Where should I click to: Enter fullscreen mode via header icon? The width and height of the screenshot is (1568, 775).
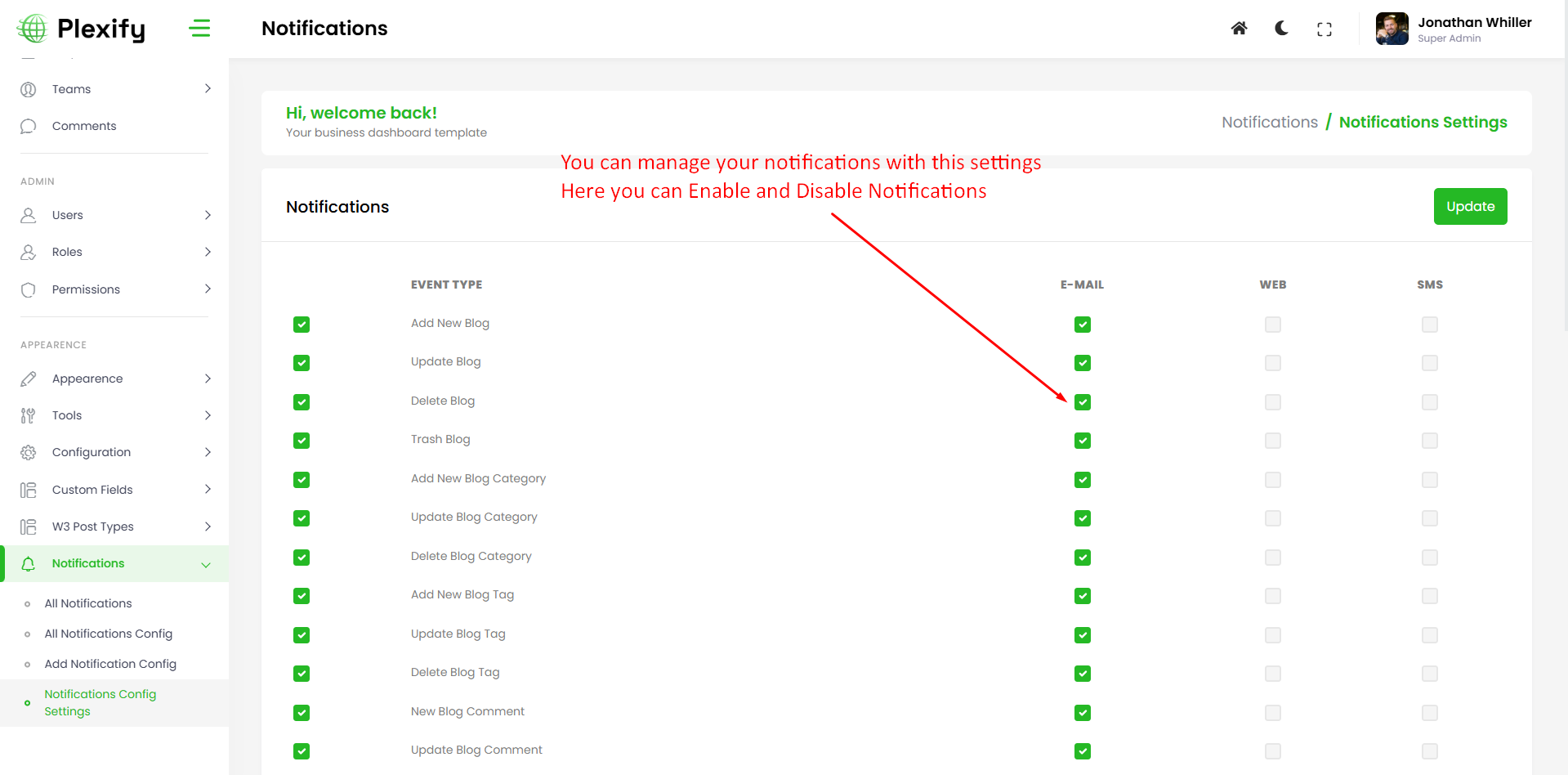1324,29
